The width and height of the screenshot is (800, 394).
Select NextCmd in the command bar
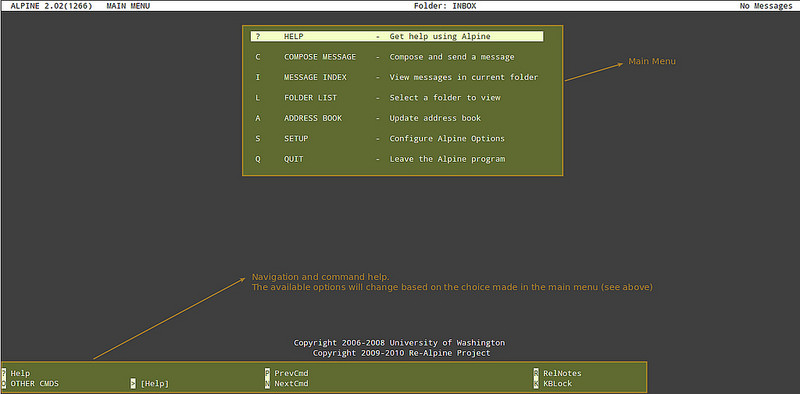click(291, 383)
